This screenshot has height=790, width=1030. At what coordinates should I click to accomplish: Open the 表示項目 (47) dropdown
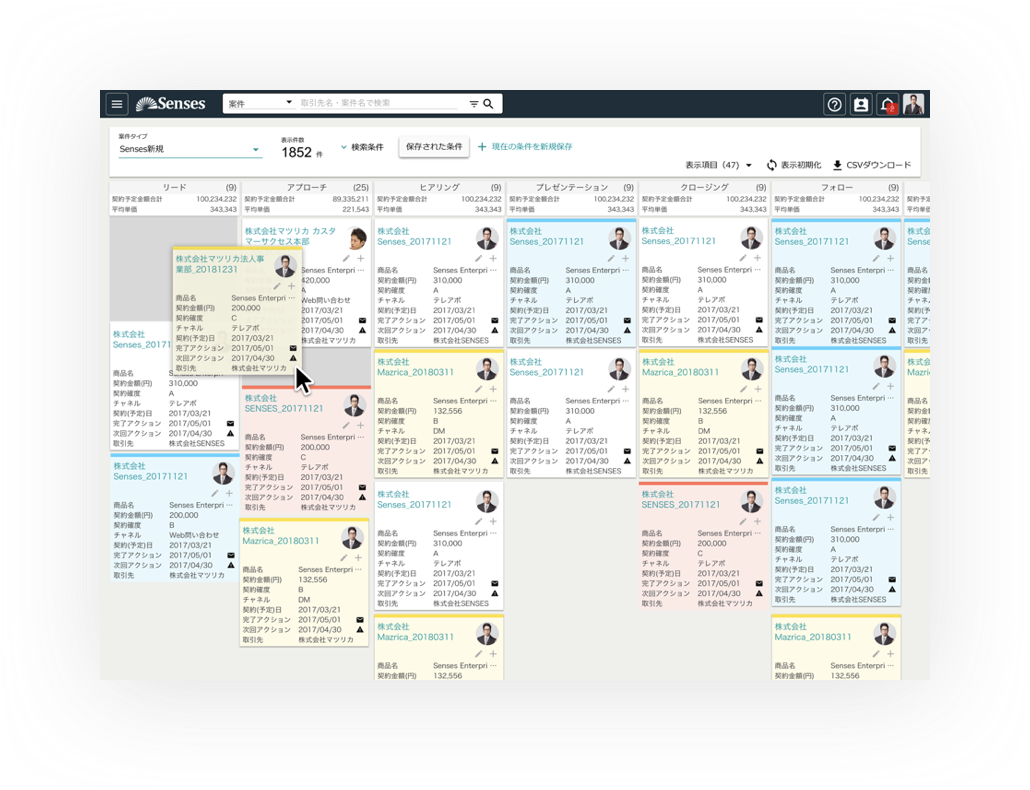[719, 165]
